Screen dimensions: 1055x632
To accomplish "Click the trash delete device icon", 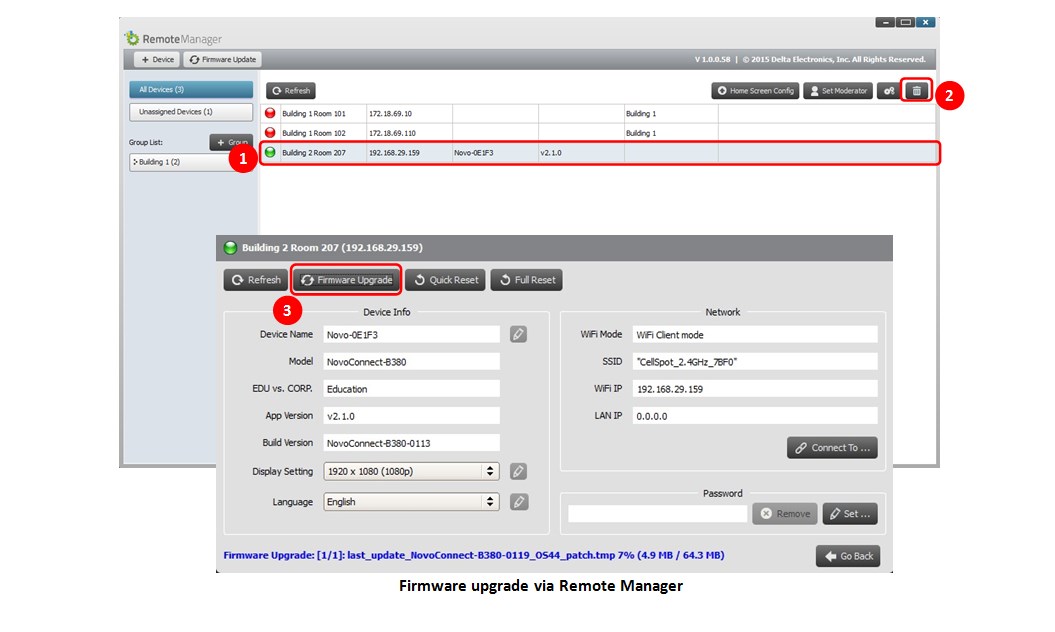I will (916, 90).
